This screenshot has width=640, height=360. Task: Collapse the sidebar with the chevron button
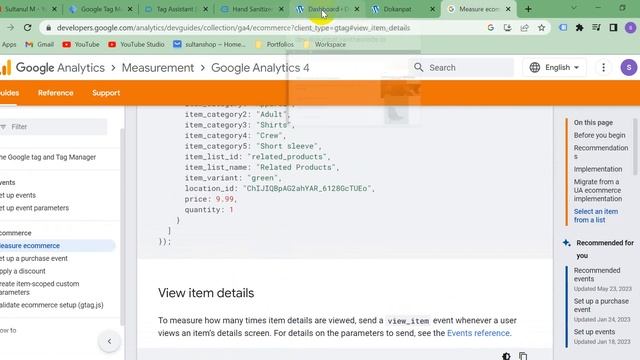[109, 341]
